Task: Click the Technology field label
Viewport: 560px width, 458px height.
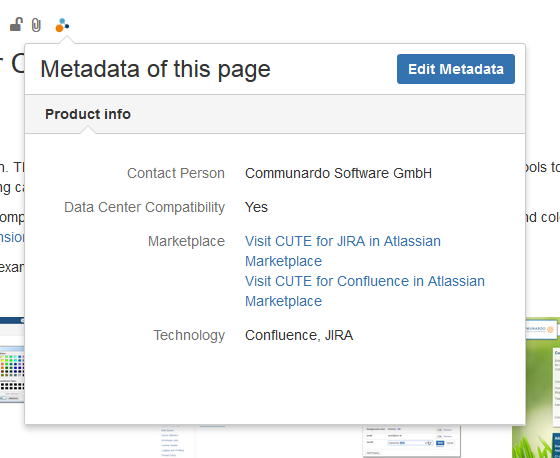Action: 189,335
